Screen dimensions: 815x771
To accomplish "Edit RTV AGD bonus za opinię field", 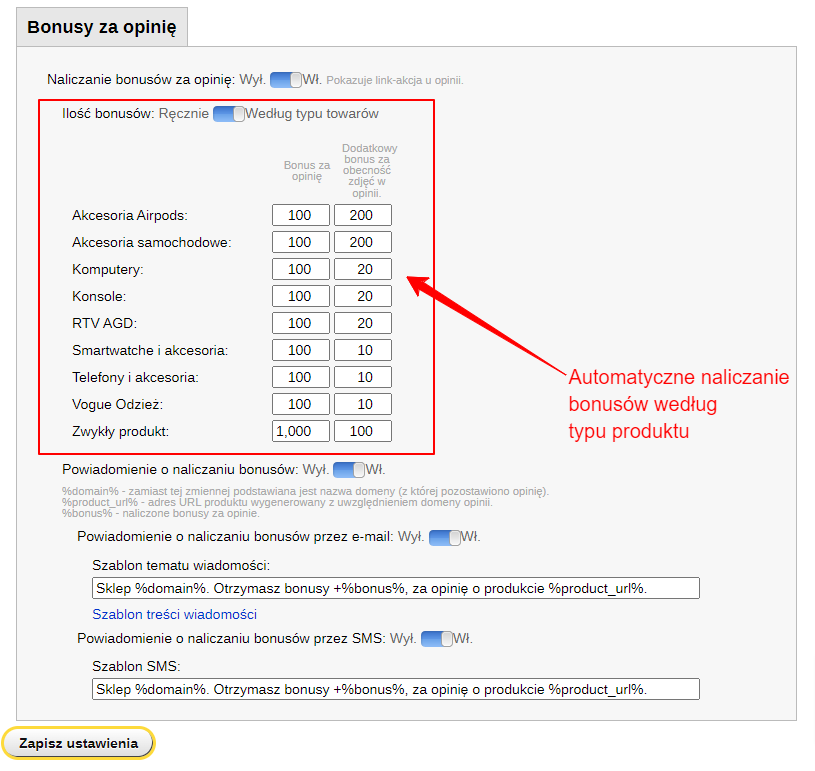I will tap(300, 323).
